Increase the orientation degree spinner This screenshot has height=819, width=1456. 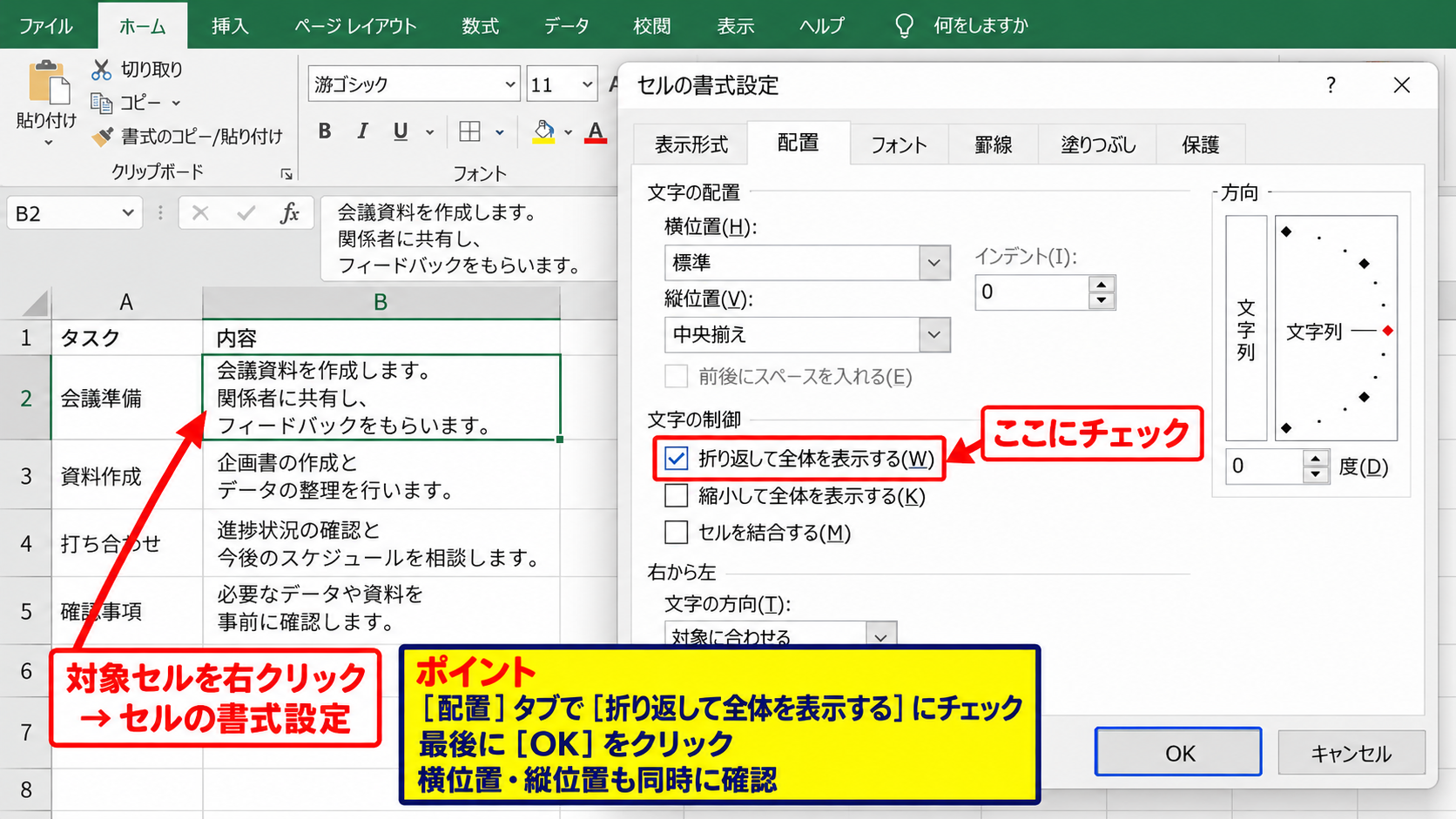(x=1316, y=459)
